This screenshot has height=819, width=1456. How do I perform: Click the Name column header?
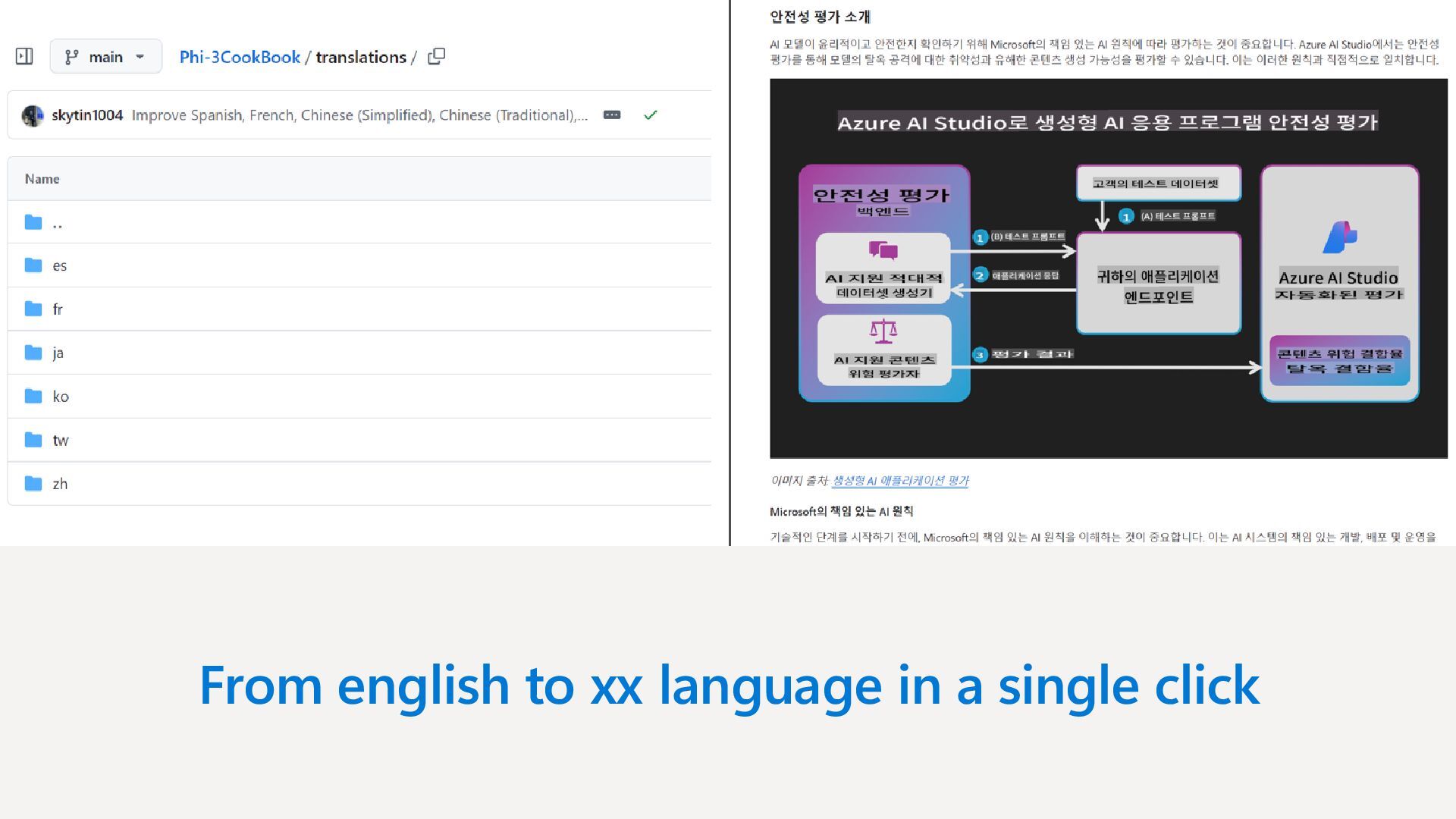click(x=42, y=179)
